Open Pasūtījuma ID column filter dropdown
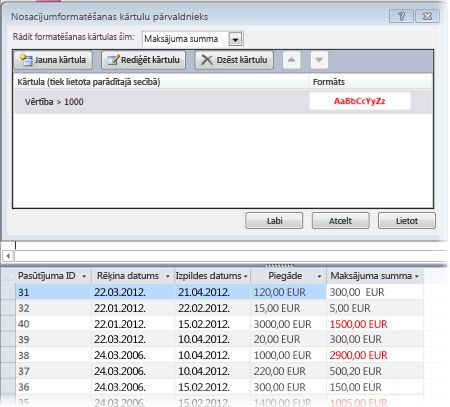Screen dimensions: 450x407 84,276
